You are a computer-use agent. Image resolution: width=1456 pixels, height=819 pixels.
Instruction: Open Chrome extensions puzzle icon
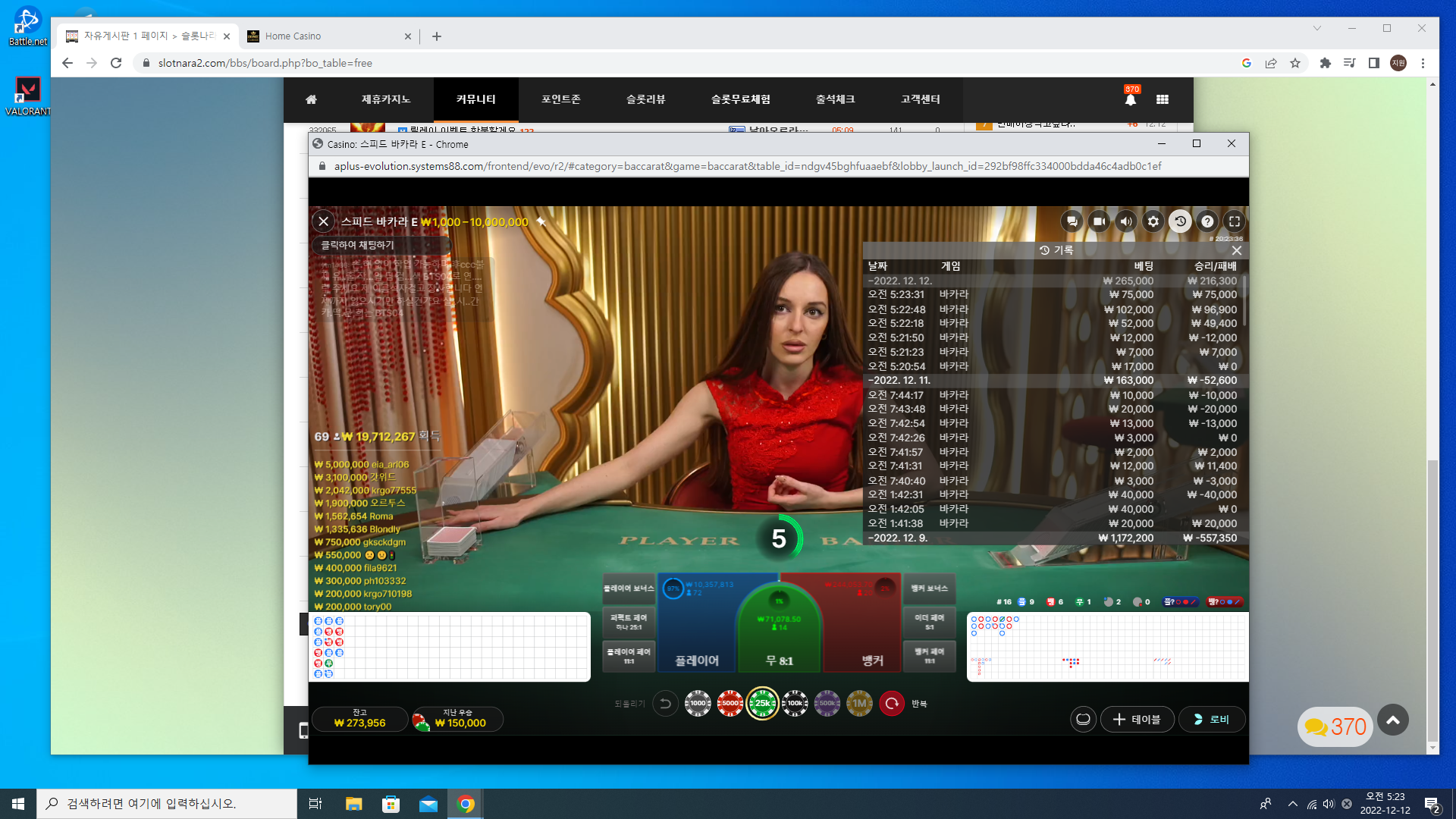1325,63
